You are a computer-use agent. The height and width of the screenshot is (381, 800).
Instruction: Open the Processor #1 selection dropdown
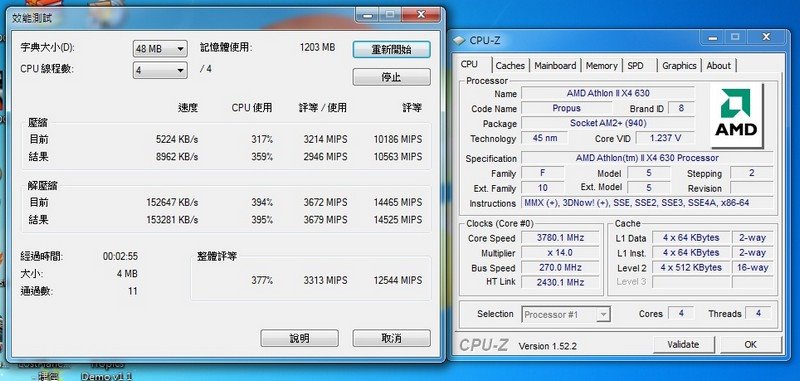coord(566,314)
